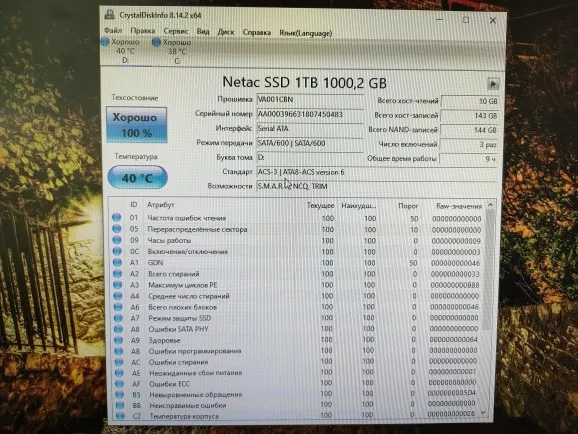This screenshot has width=578, height=434.
Task: Click the Интерфейс Serial ATA field
Action: [x=310, y=129]
